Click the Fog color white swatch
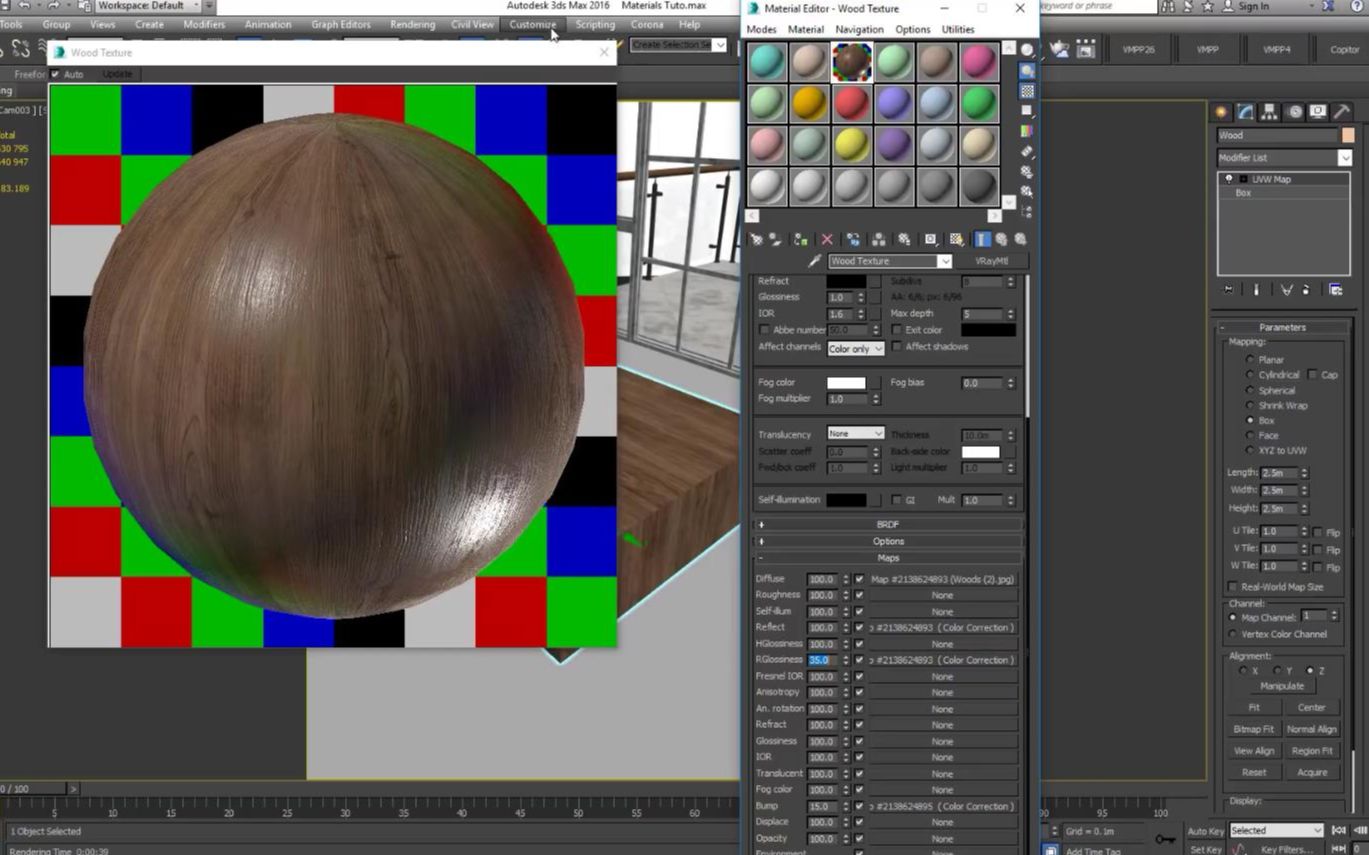 click(x=846, y=383)
